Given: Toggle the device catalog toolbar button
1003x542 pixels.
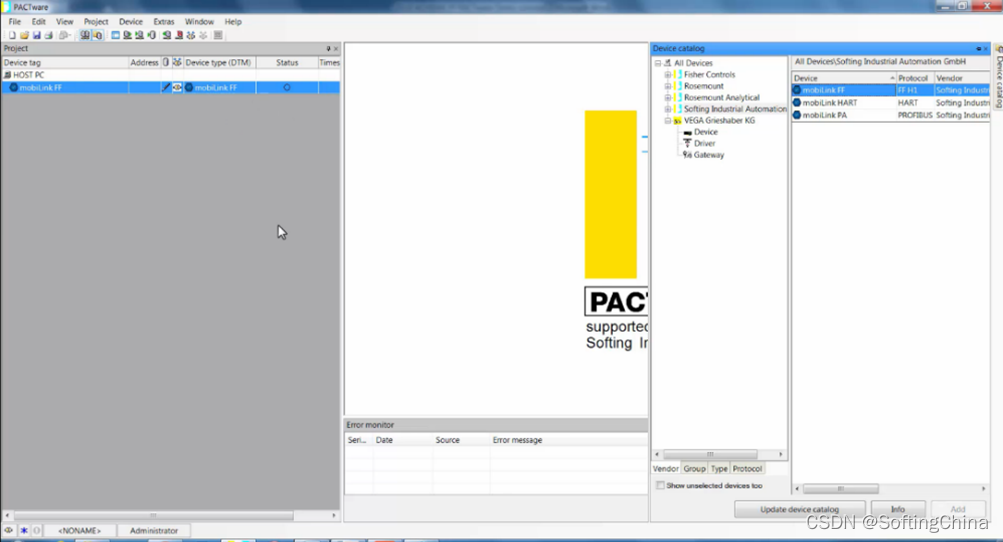Looking at the screenshot, I should (97, 35).
